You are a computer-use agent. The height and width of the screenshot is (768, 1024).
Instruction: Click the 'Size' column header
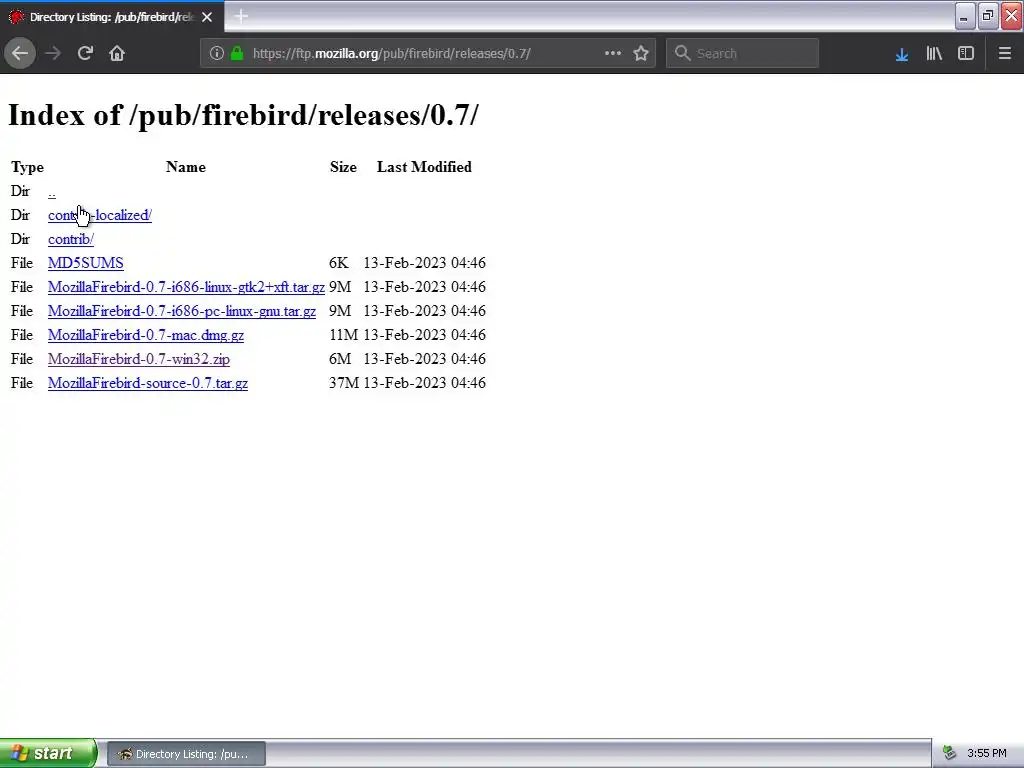[x=343, y=167]
